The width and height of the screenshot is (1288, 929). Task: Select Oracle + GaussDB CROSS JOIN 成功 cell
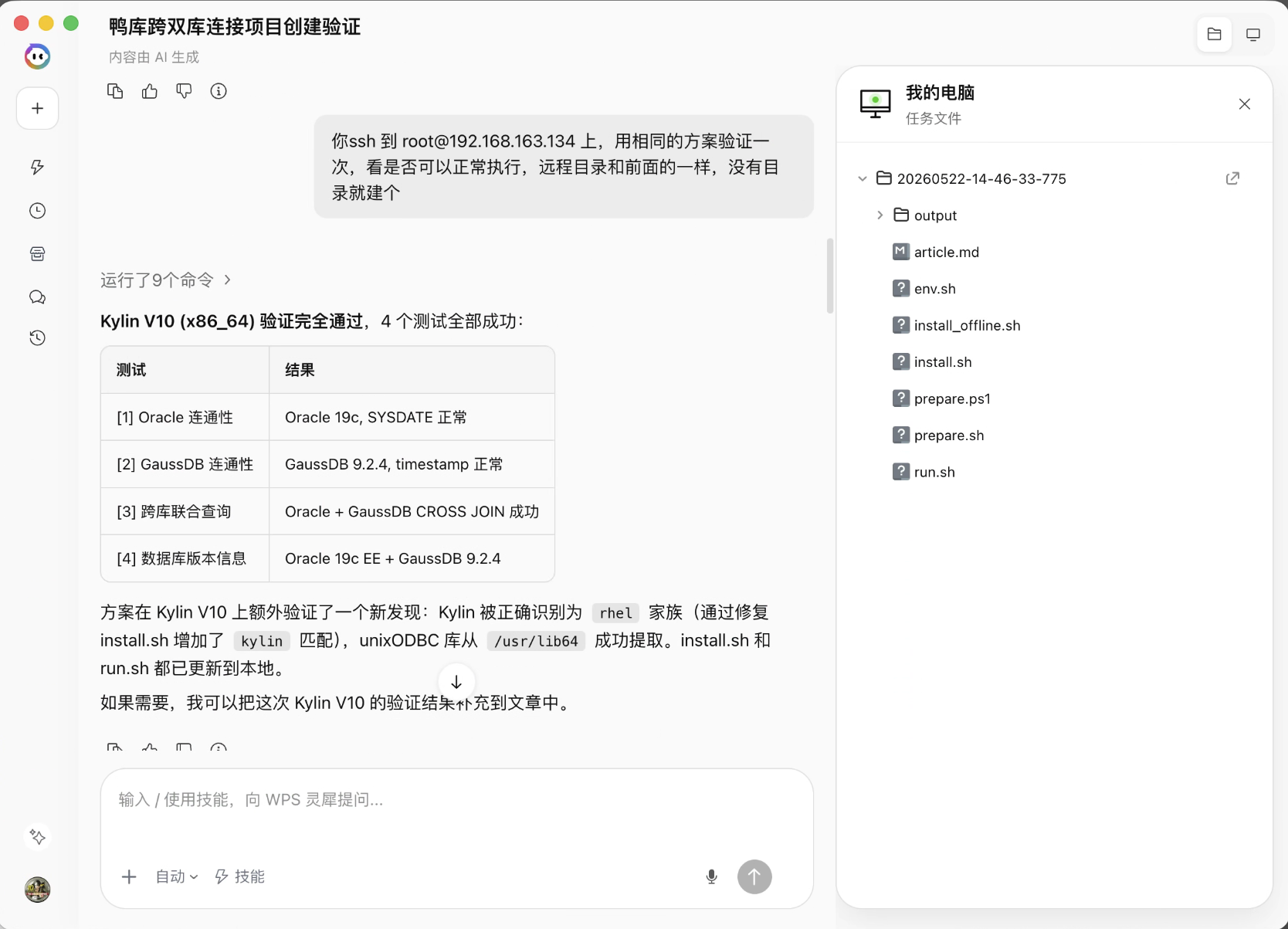412,511
